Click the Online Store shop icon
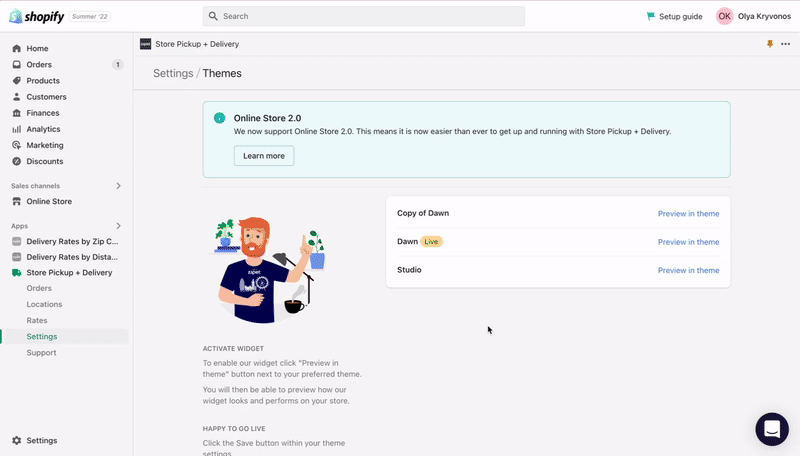800x456 pixels. point(17,201)
